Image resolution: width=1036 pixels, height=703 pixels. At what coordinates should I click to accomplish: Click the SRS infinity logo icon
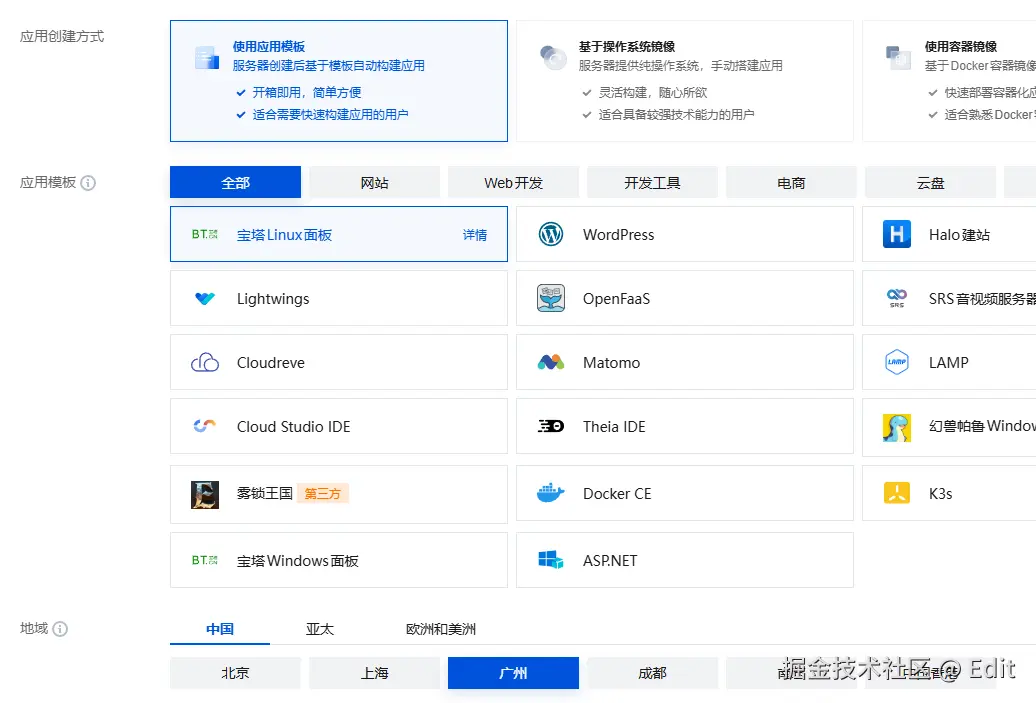click(897, 299)
